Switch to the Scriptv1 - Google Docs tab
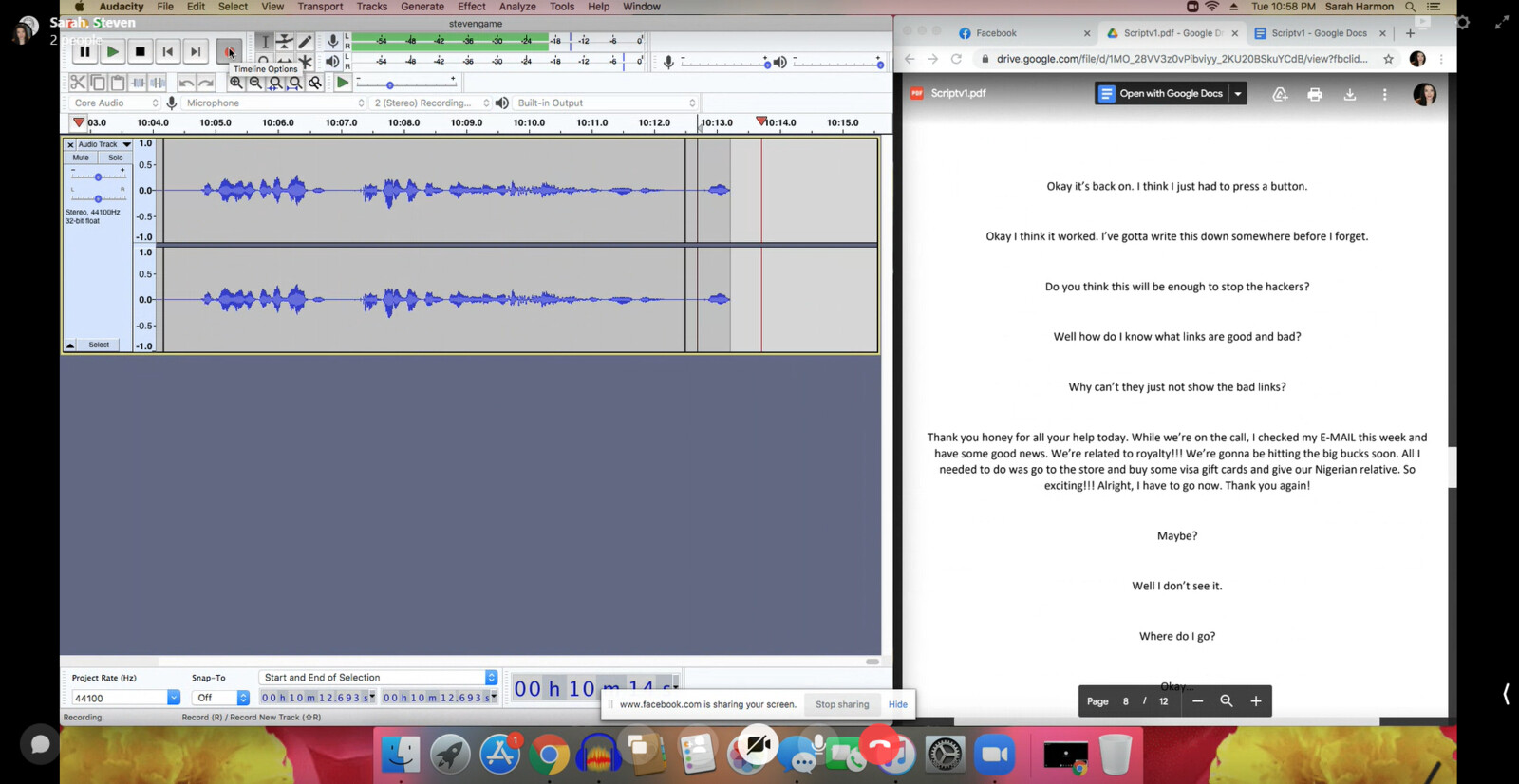The width and height of the screenshot is (1519, 784). coord(1318,33)
